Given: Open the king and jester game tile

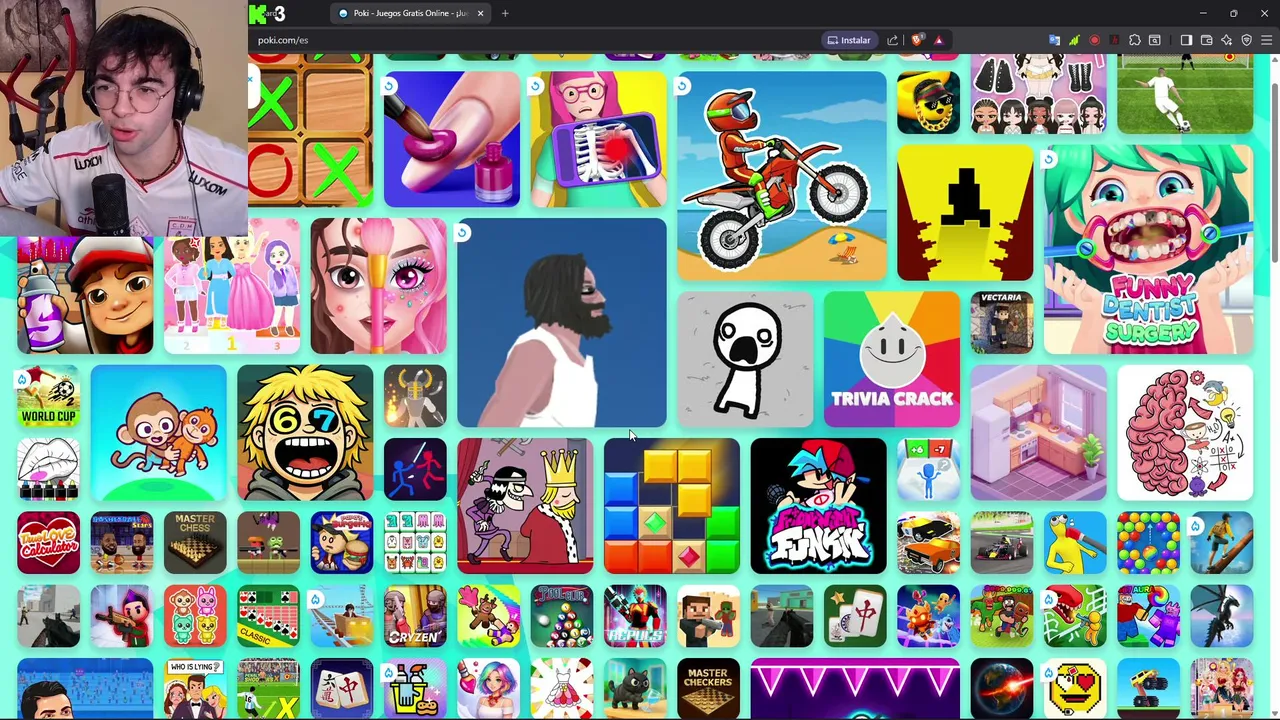Looking at the screenshot, I should pos(525,506).
